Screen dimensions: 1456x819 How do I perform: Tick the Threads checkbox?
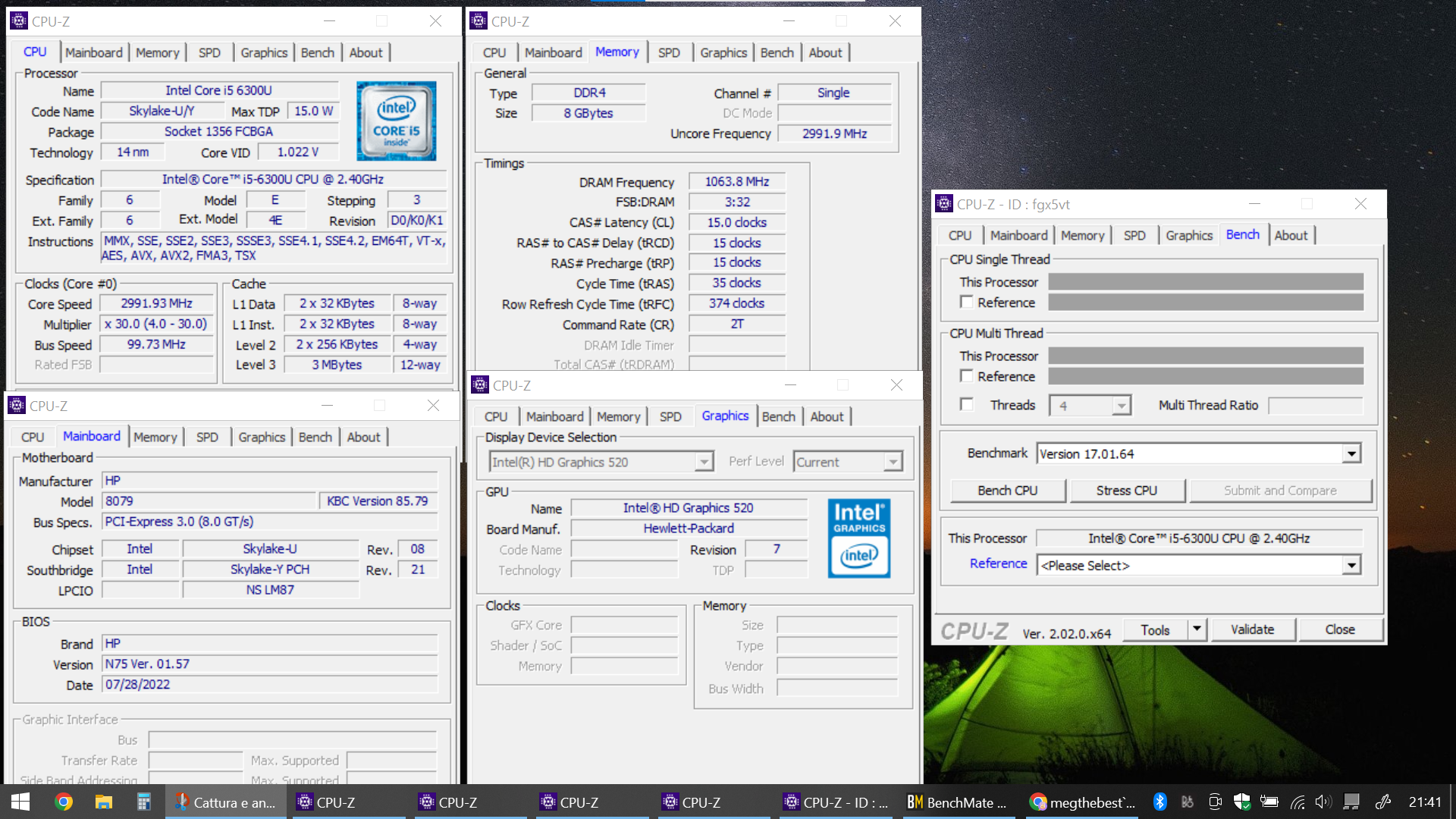pyautogui.click(x=966, y=405)
